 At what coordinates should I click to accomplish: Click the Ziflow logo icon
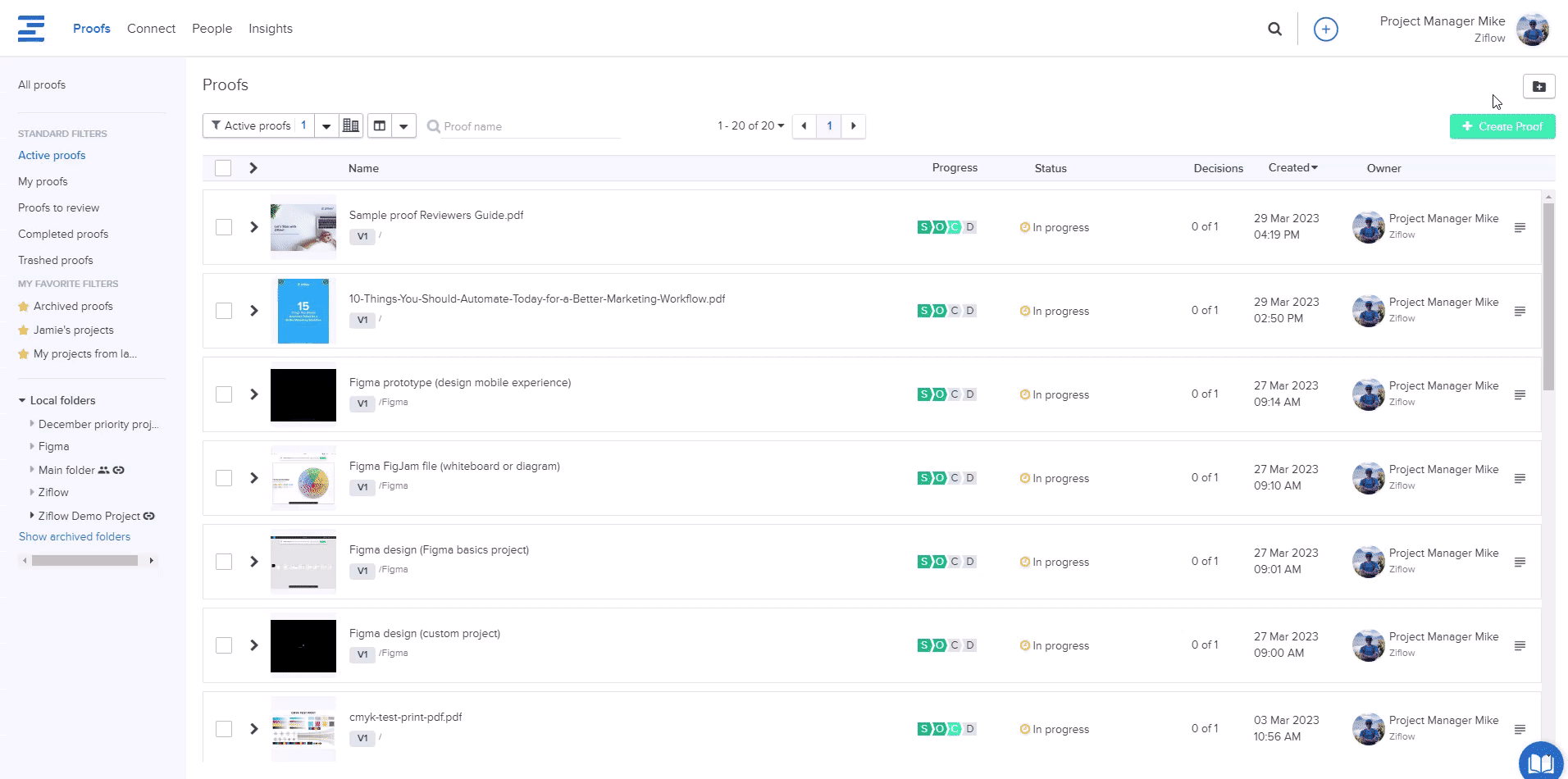(x=31, y=29)
